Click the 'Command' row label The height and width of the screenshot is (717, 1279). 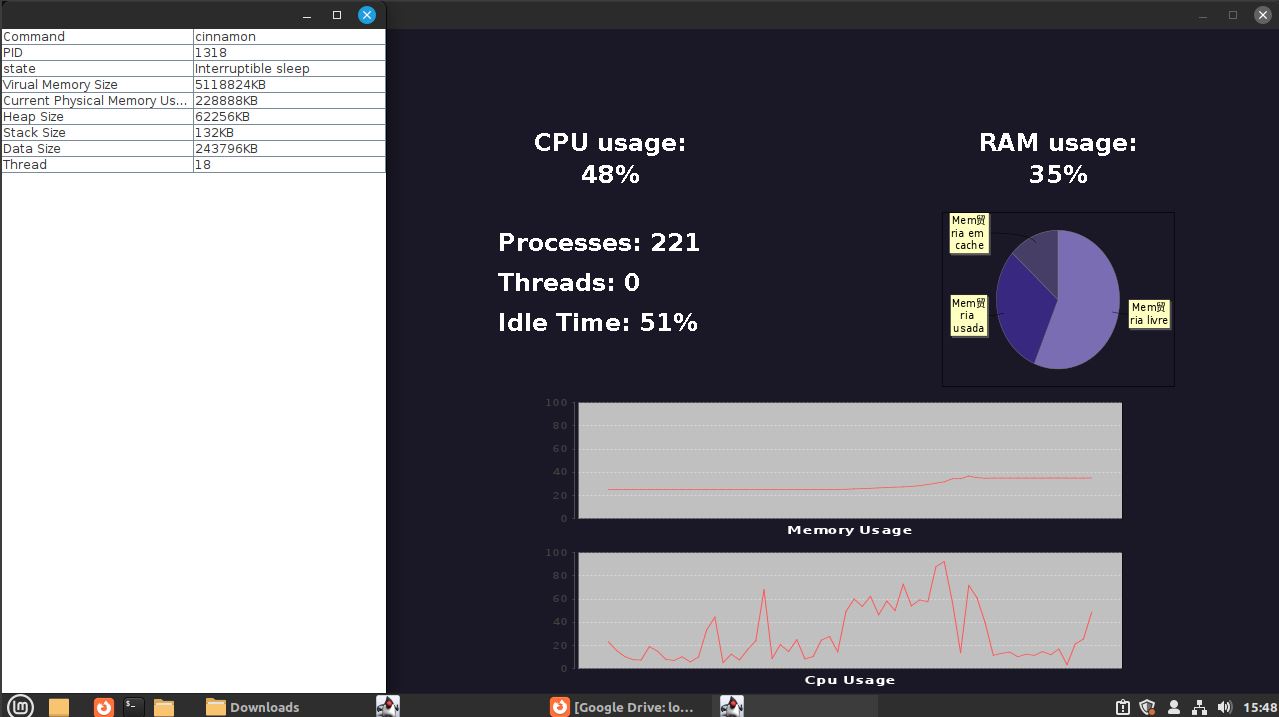[97, 36]
